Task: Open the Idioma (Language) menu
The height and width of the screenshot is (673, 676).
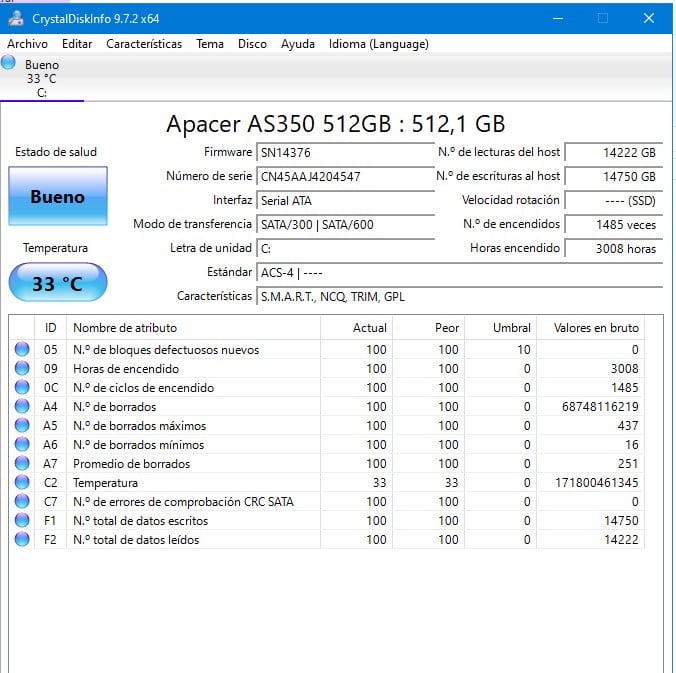Action: [379, 44]
